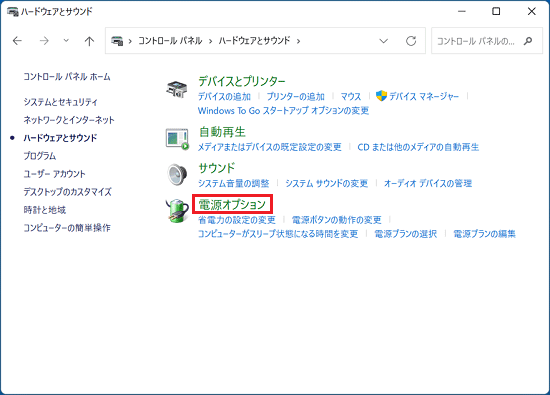Open デバイス マネージャー link

pos(424,96)
